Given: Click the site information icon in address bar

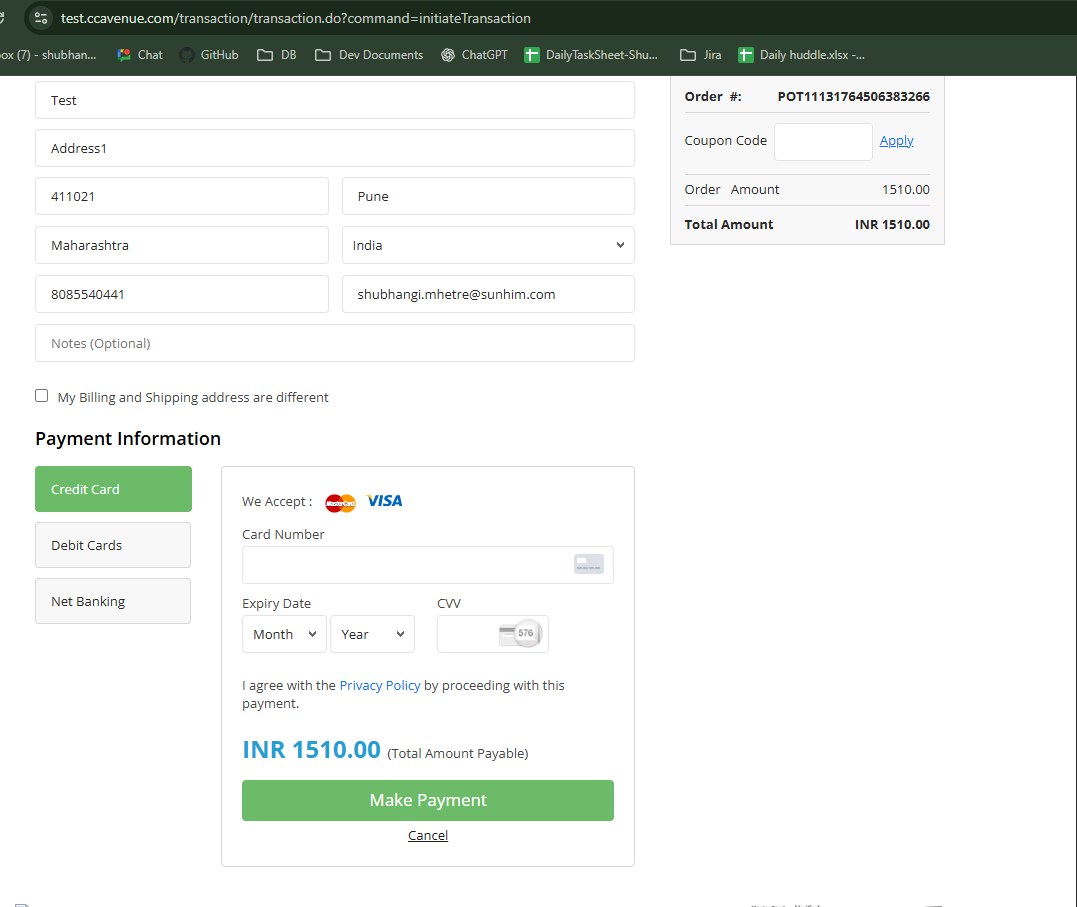Looking at the screenshot, I should [41, 18].
